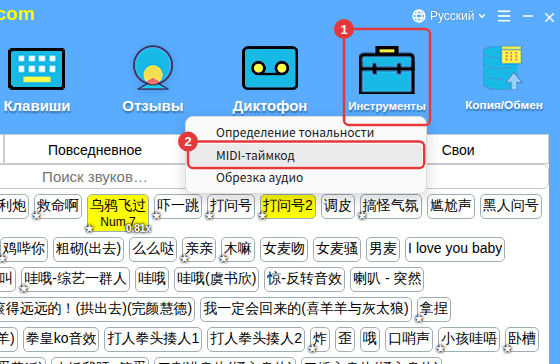Open the Отзывы feedback icon
Viewport: 560px width, 364px height.
pos(153,68)
